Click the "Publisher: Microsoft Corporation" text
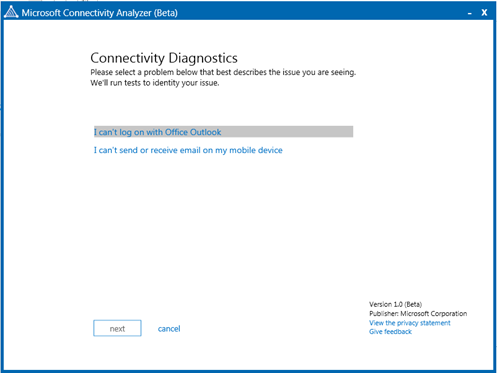Viewport: 497px width, 373px height. 418,314
